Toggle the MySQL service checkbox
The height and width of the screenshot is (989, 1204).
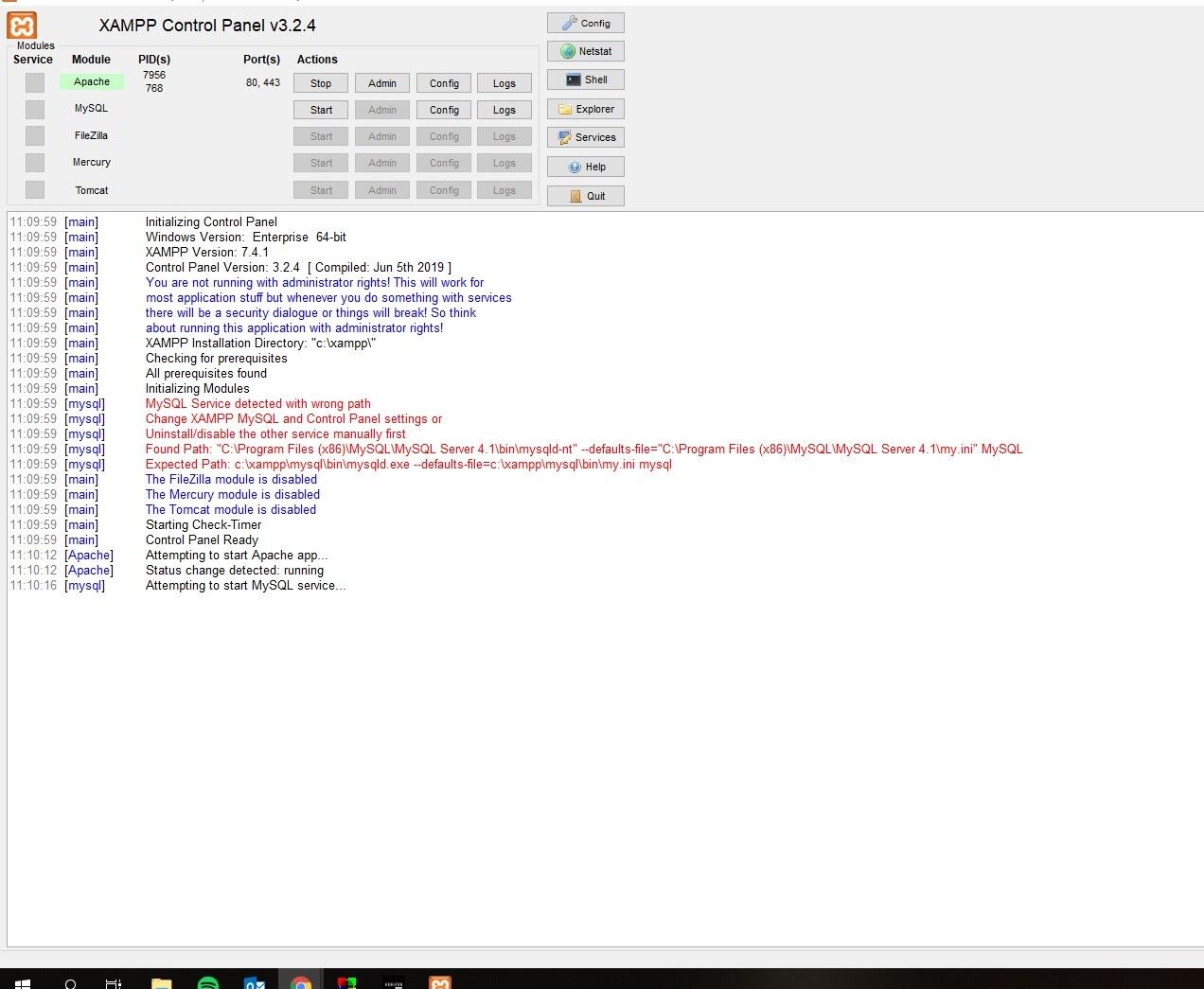coord(35,109)
